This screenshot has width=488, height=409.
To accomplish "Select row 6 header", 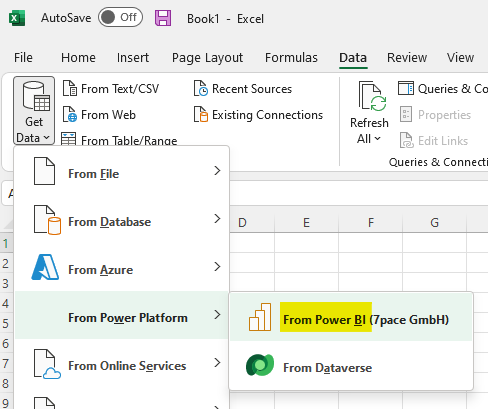I will pos(6,344).
